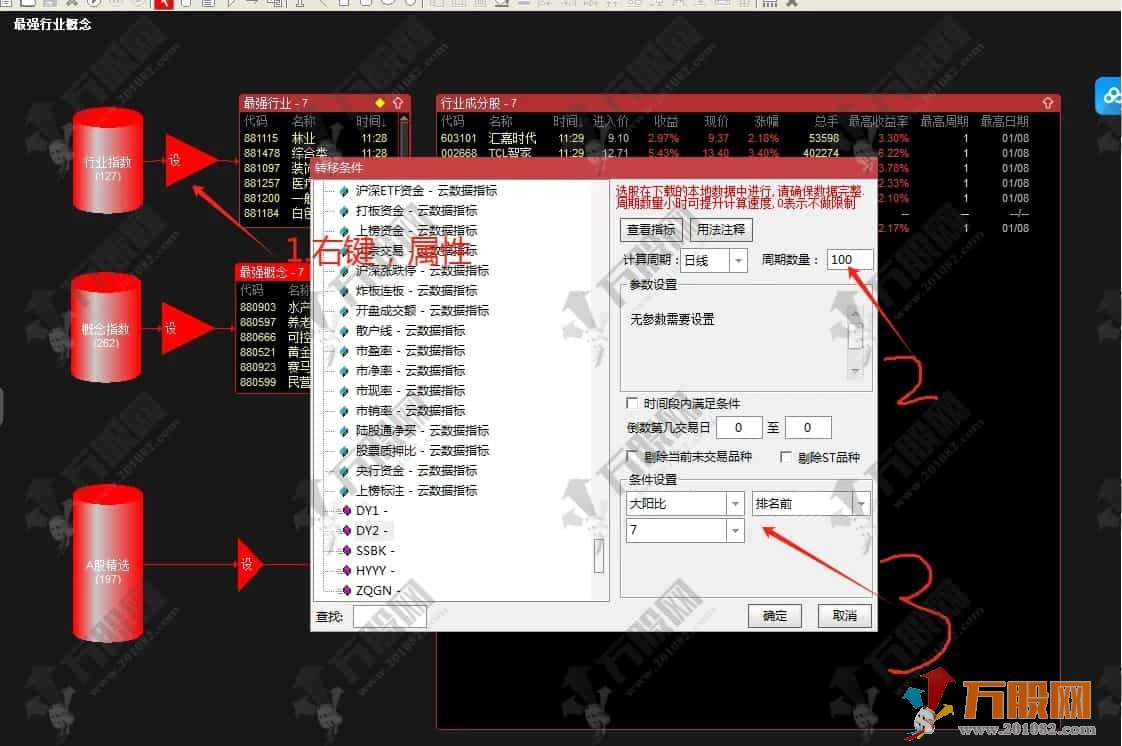Click the 设 triangle next to 概念指数
1122x746 pixels.
click(x=186, y=328)
